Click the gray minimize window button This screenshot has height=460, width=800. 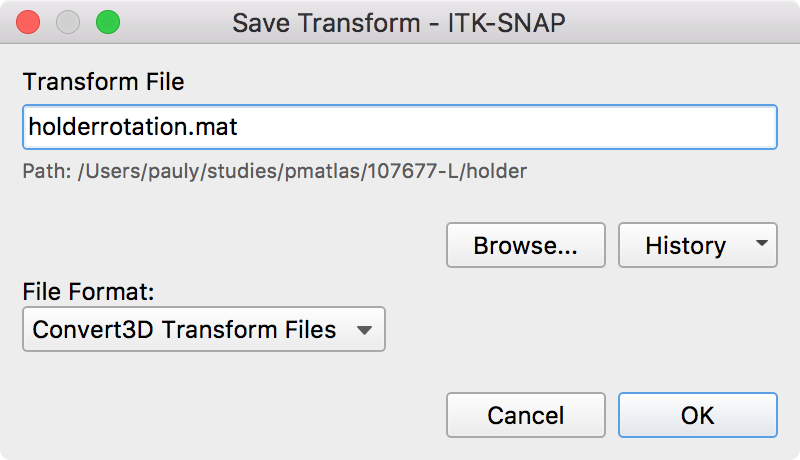point(68,22)
